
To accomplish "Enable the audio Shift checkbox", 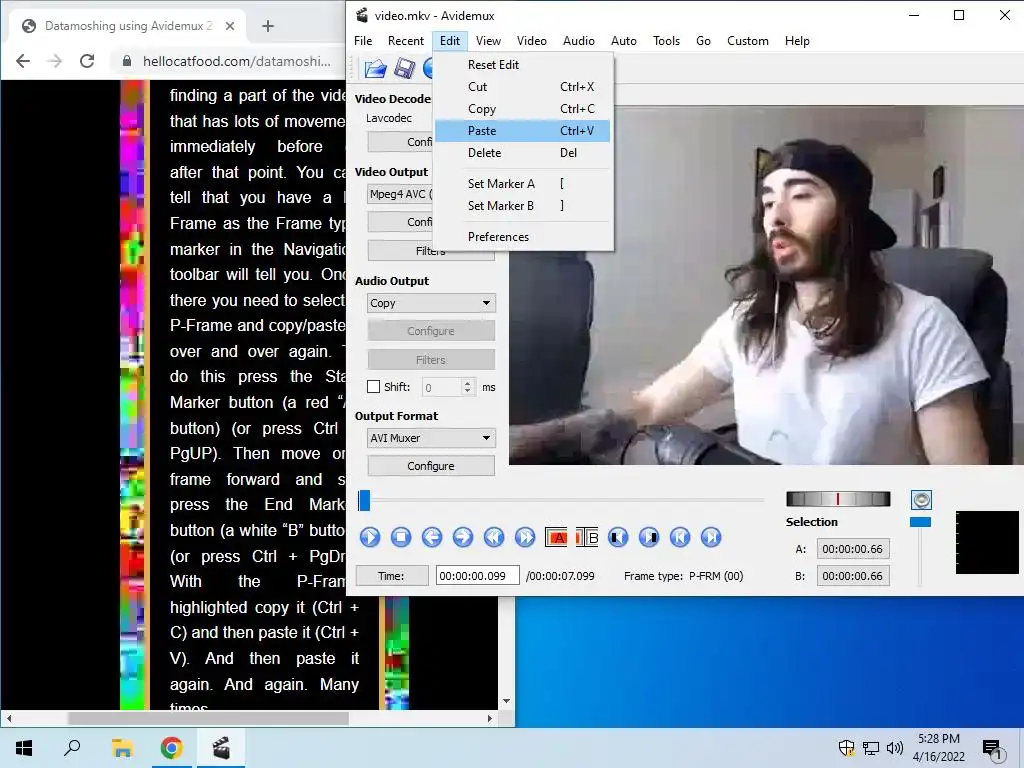I will click(x=374, y=387).
